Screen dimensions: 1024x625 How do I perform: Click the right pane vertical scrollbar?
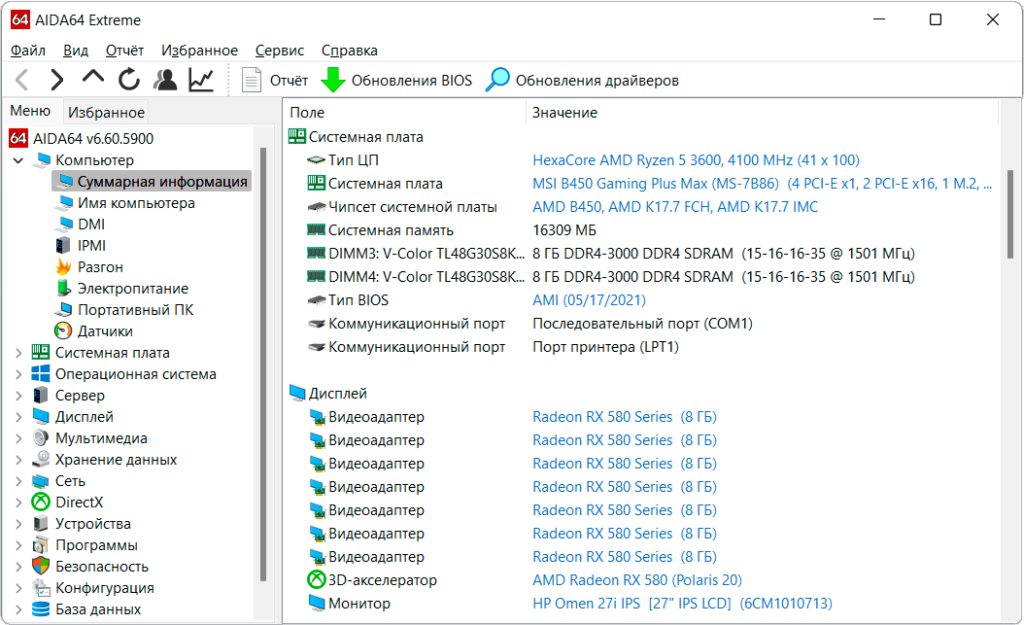point(1011,250)
